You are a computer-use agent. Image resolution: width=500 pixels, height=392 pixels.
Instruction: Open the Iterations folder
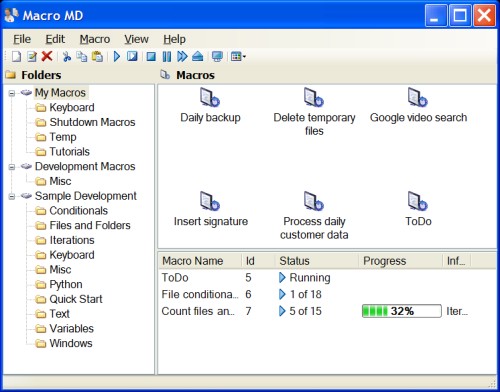point(72,240)
